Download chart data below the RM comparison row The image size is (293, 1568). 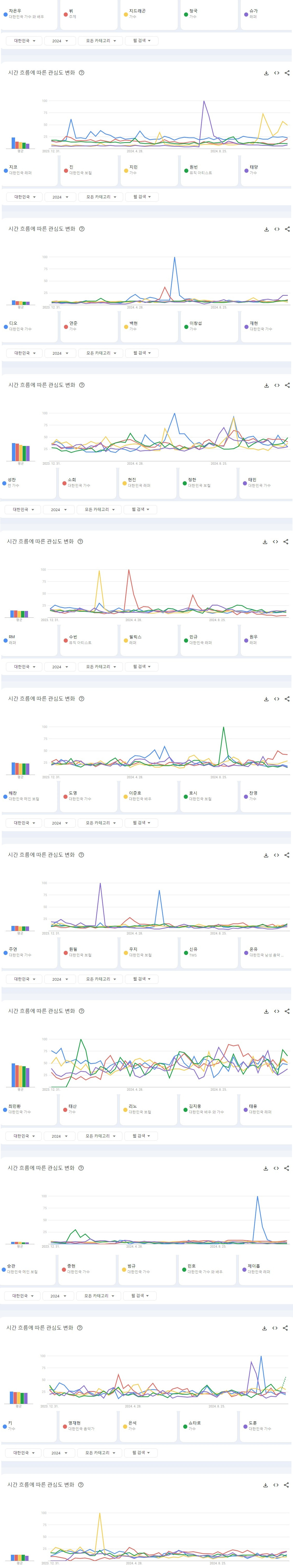(266, 699)
